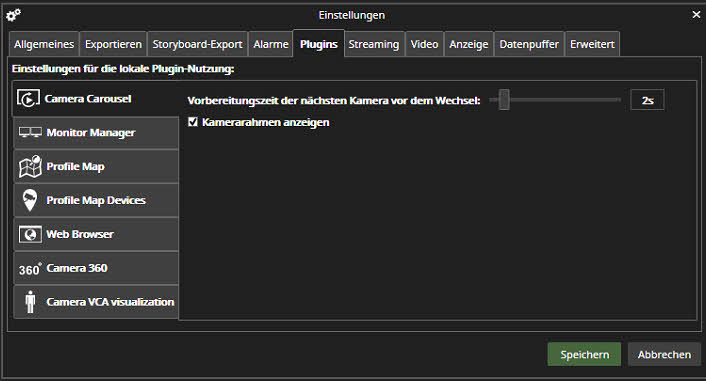Close the Einstellungen dialog
The width and height of the screenshot is (706, 381).
[x=696, y=15]
